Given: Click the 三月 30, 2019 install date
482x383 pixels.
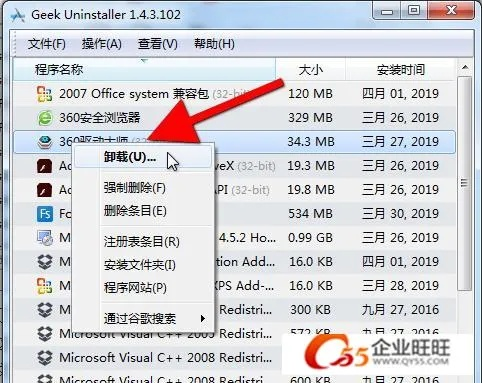Looking at the screenshot, I should pos(400,214).
